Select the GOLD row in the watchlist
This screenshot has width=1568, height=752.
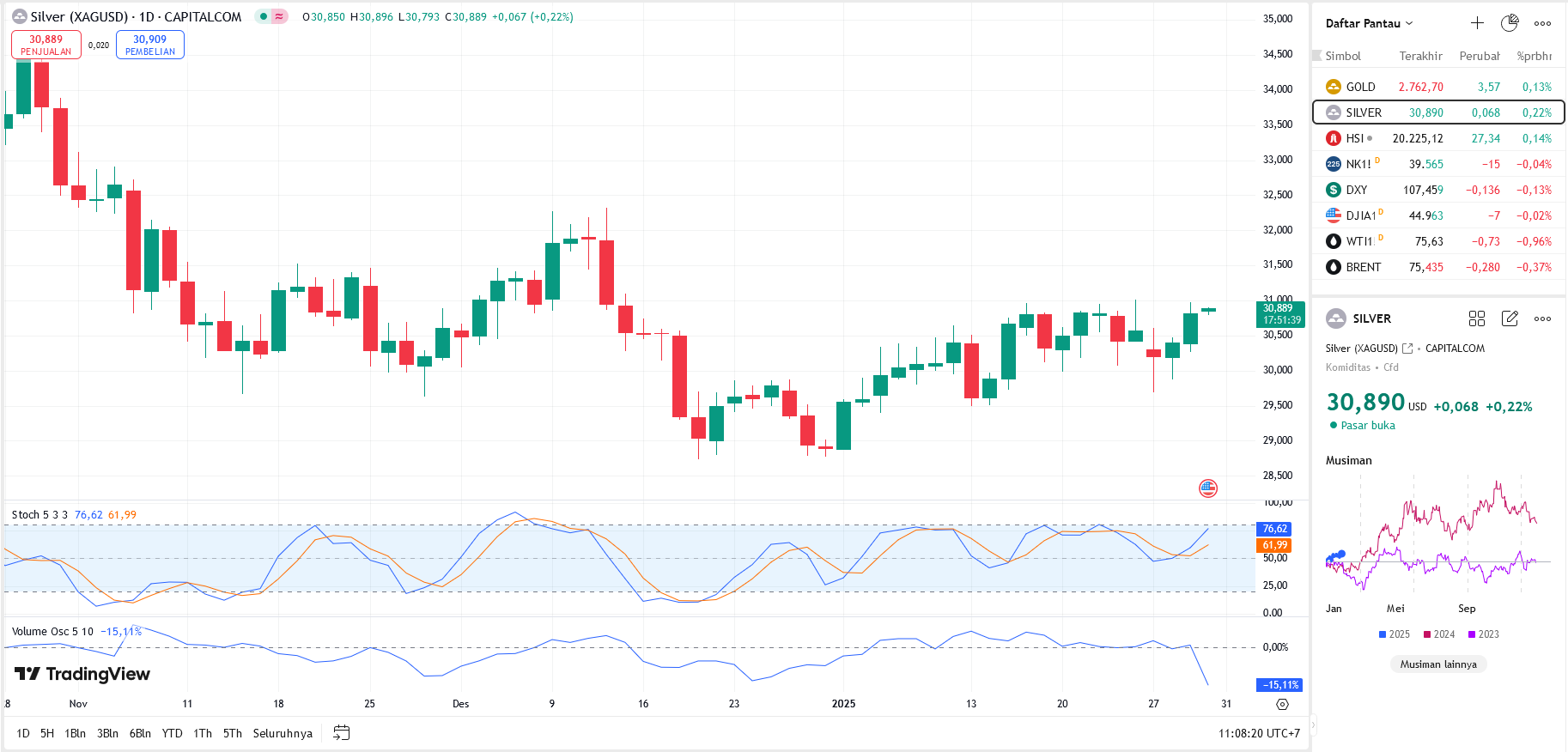1437,87
